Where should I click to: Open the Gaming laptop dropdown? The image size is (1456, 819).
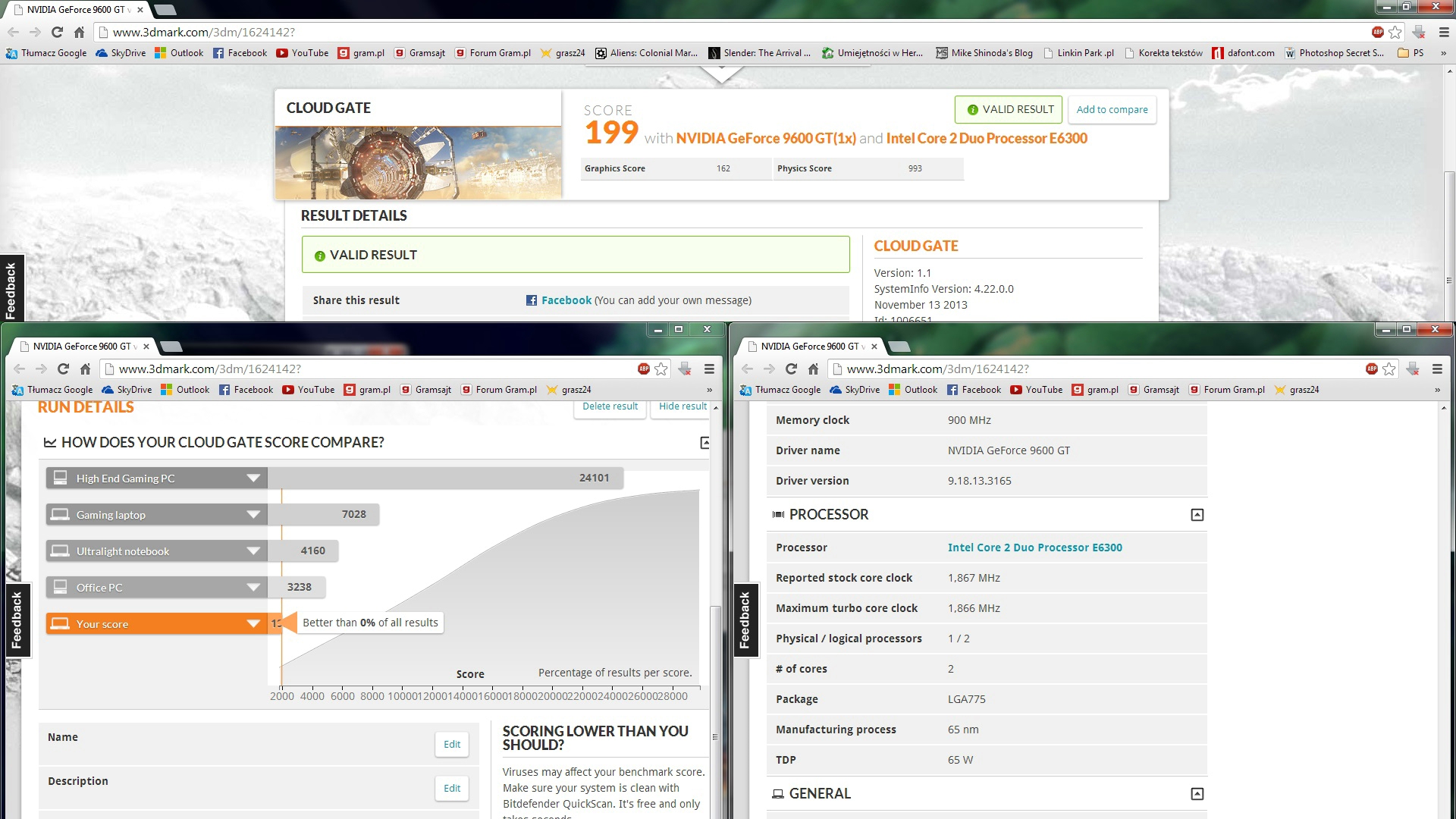pyautogui.click(x=253, y=515)
